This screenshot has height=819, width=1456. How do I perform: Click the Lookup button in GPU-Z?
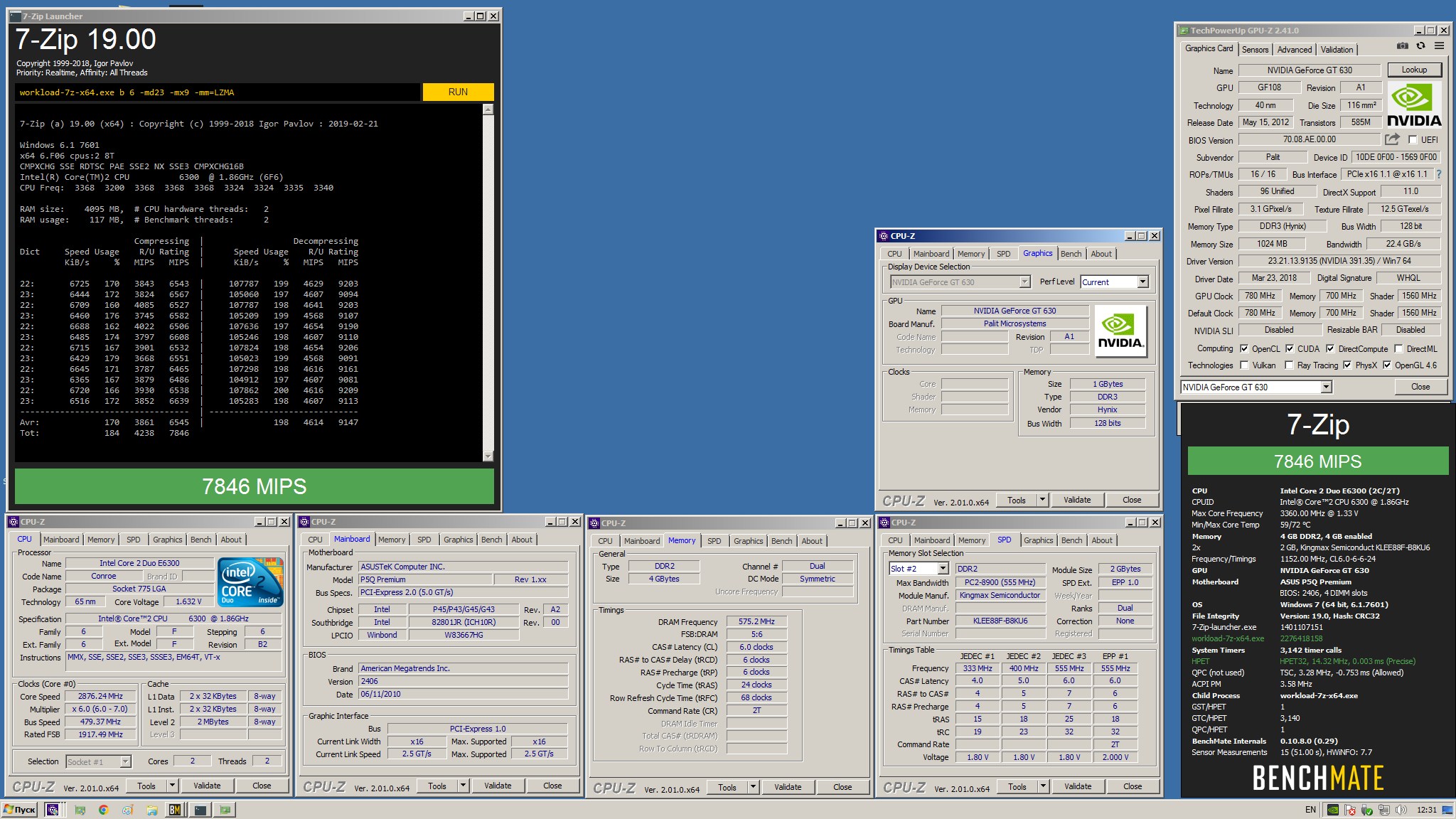[1414, 70]
